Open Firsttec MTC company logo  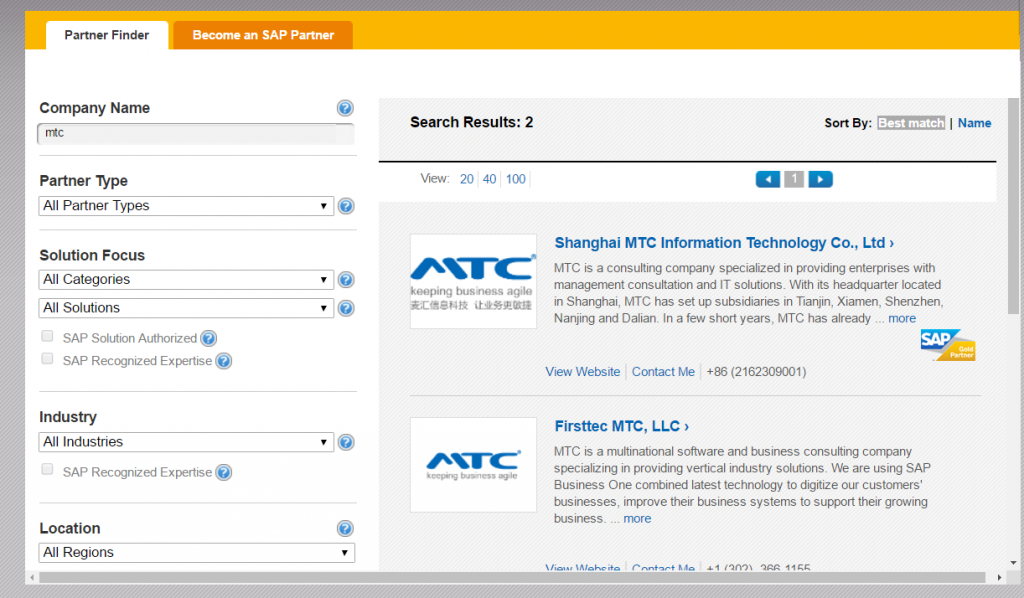tap(473, 465)
